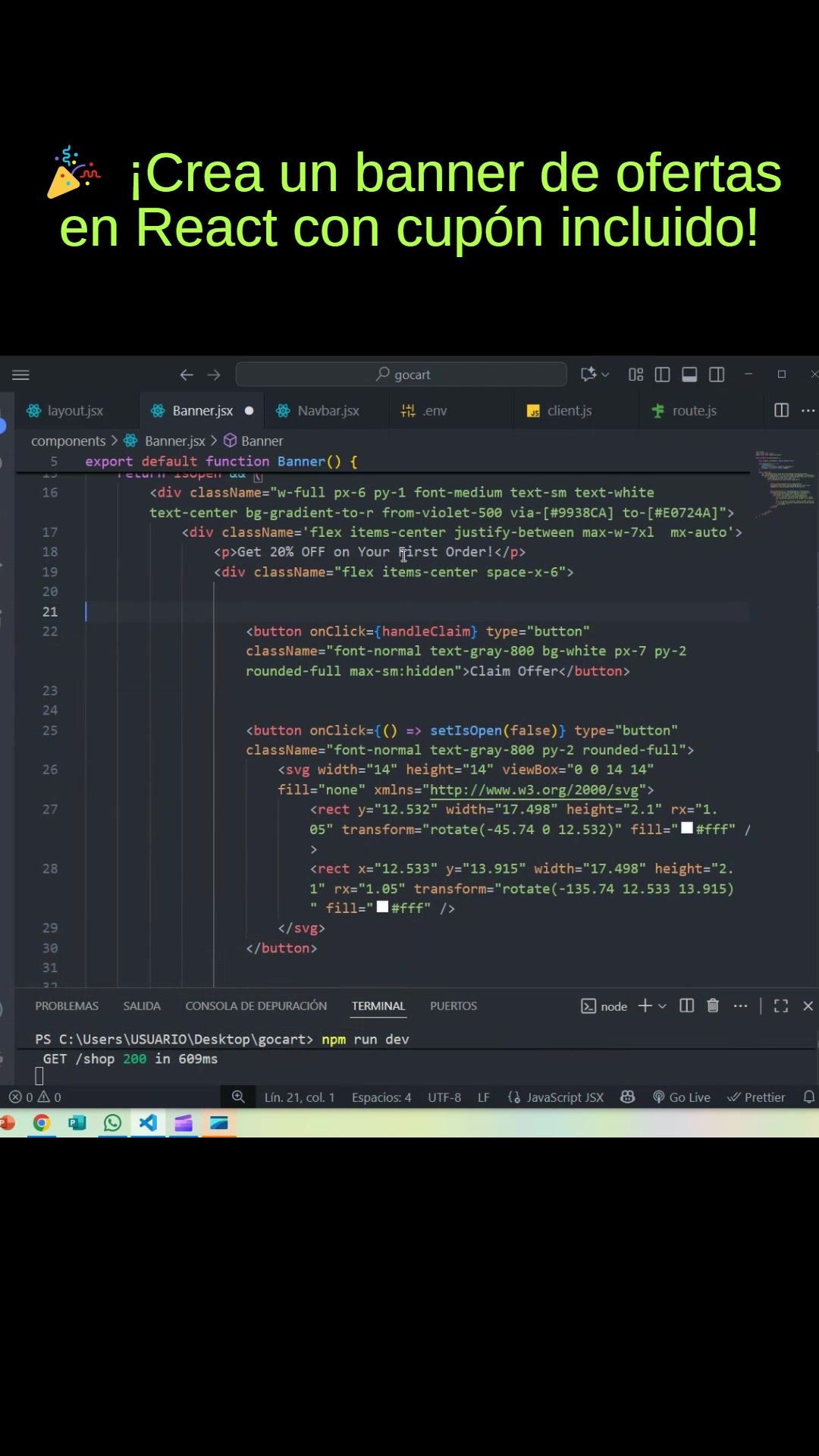Open the PUERTOS panel tab

click(453, 1006)
